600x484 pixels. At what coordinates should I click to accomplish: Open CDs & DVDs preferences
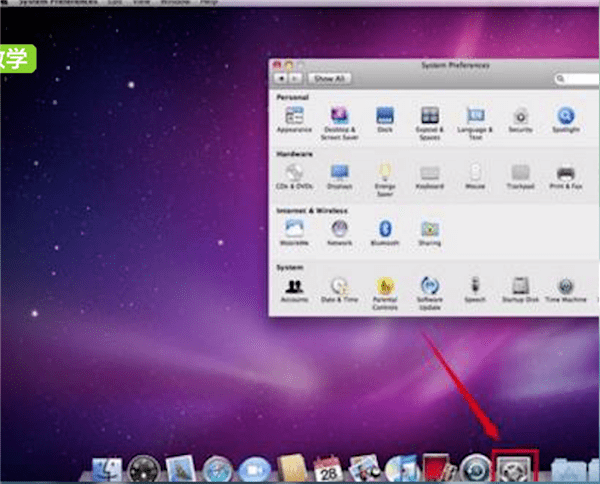[x=294, y=176]
